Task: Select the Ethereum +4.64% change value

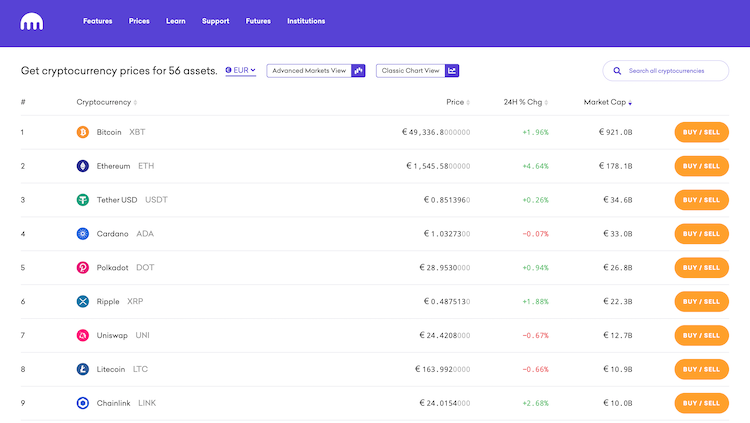Action: 535,166
